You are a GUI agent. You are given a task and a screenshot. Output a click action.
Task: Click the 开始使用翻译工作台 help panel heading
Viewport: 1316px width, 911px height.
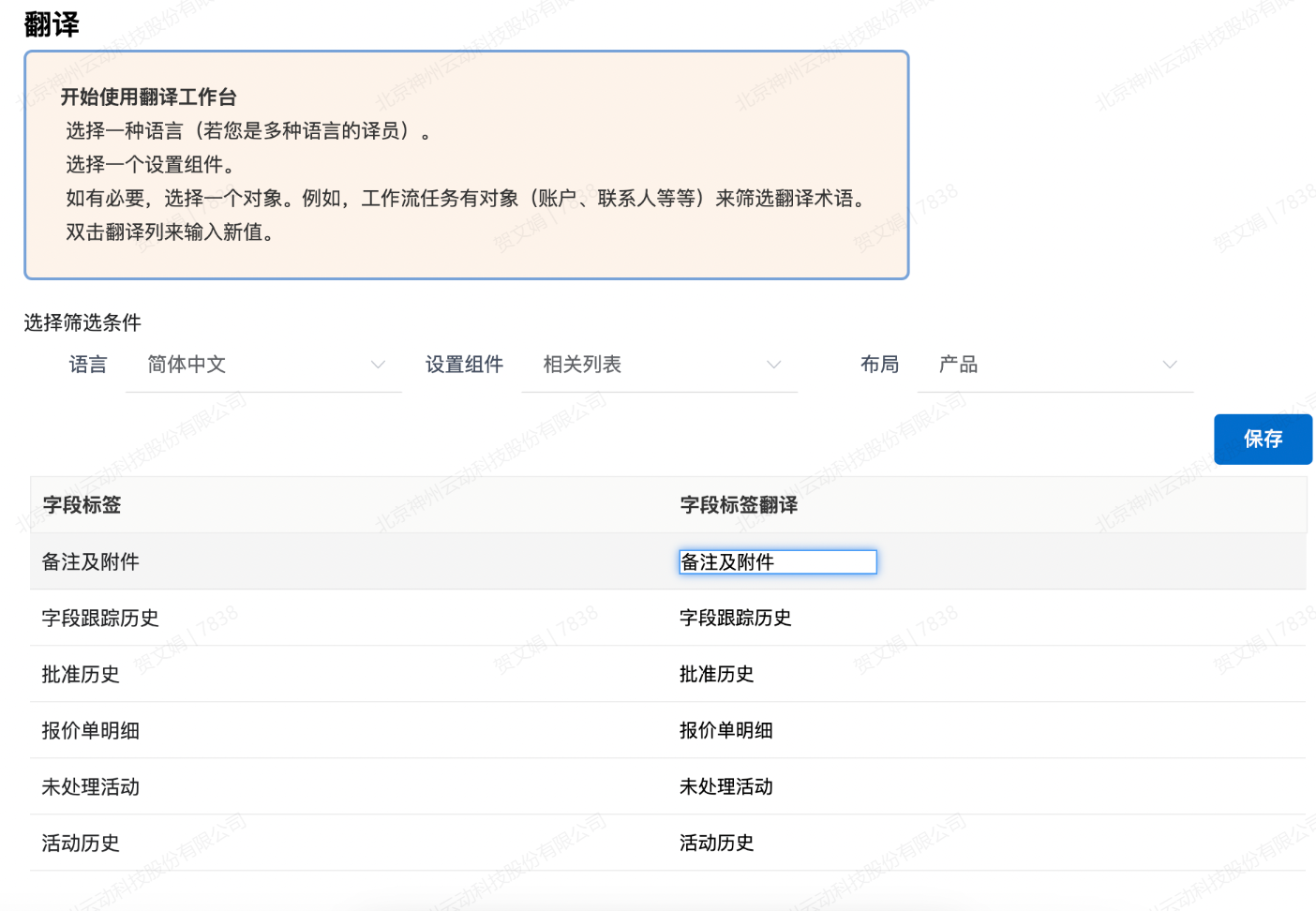(148, 97)
